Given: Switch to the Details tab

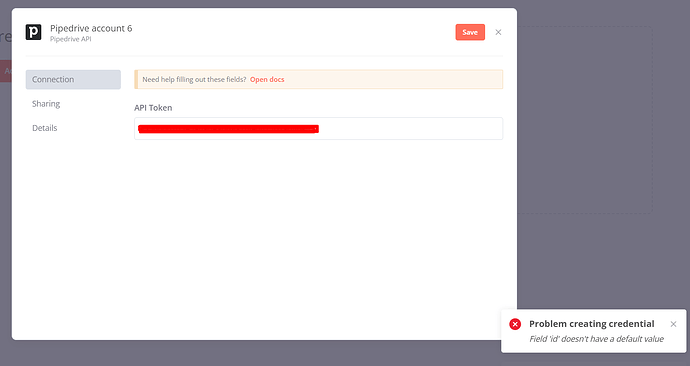Looking at the screenshot, I should point(44,128).
